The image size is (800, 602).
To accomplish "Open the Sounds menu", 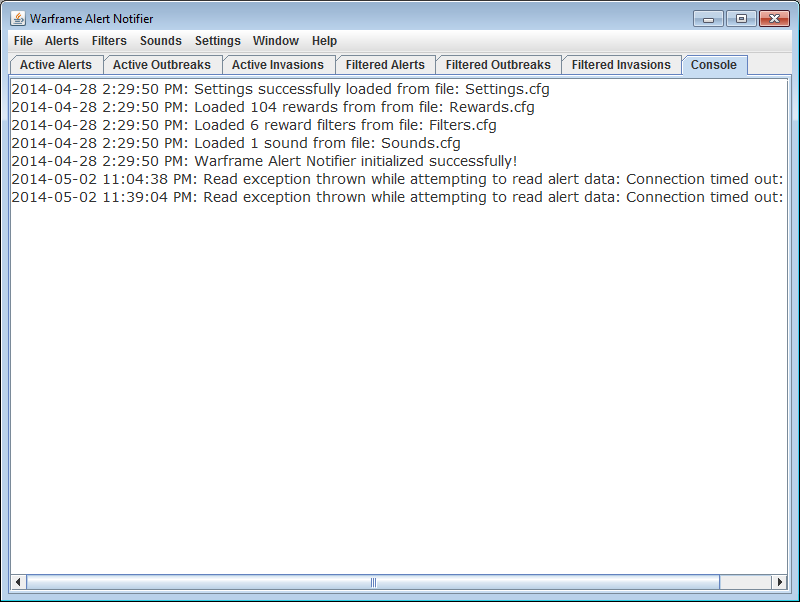I will click(160, 41).
